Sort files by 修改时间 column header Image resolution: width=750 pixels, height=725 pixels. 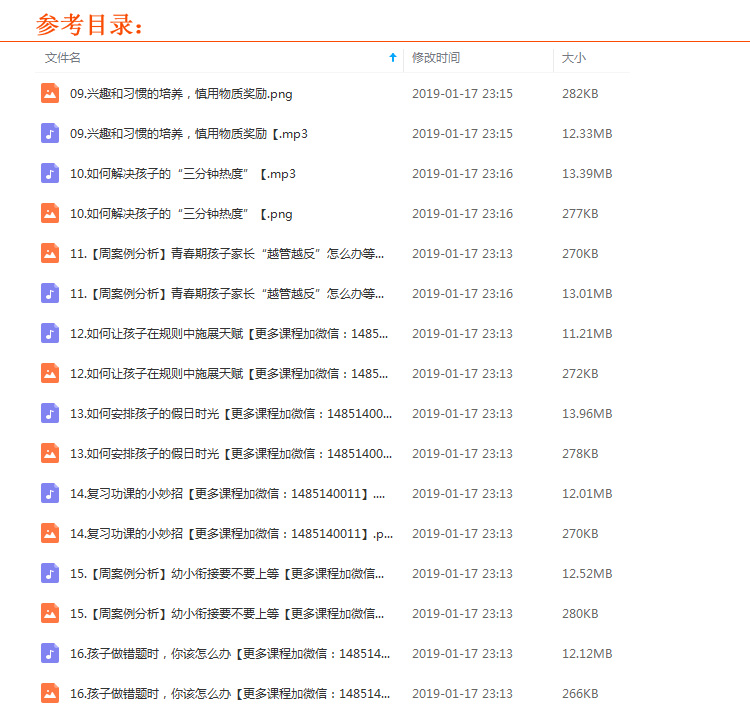click(436, 58)
